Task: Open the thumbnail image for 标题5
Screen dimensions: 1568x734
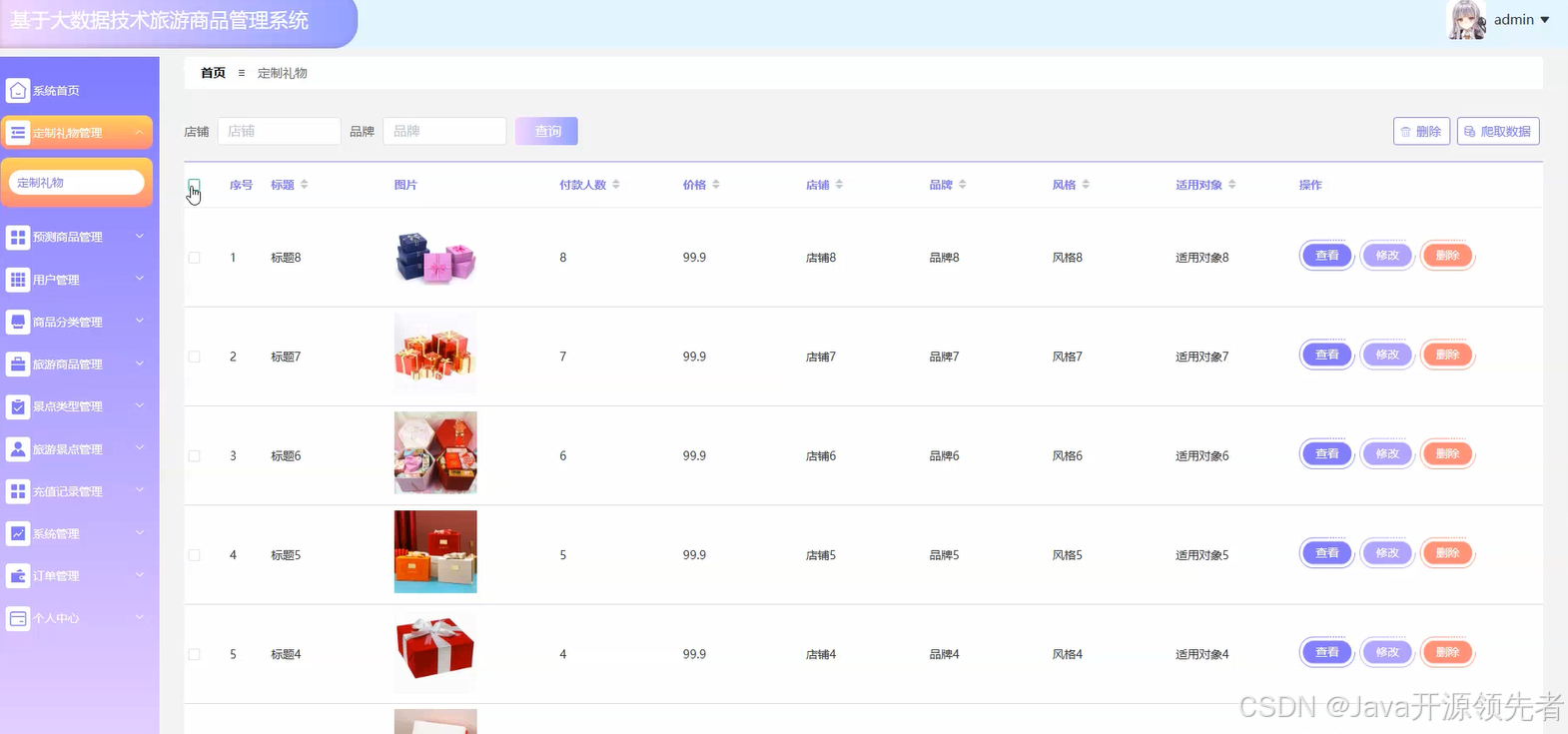Action: coord(435,551)
